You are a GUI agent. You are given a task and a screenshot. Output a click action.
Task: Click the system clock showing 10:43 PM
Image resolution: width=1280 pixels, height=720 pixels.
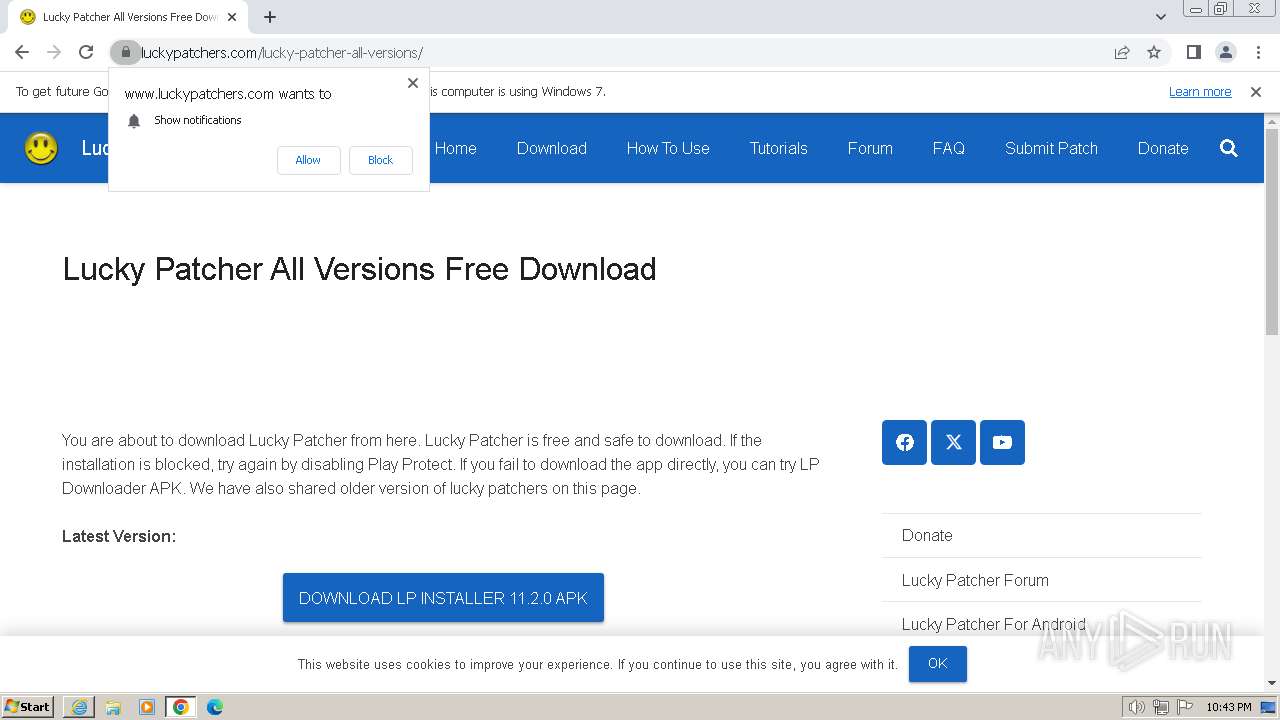click(1228, 707)
